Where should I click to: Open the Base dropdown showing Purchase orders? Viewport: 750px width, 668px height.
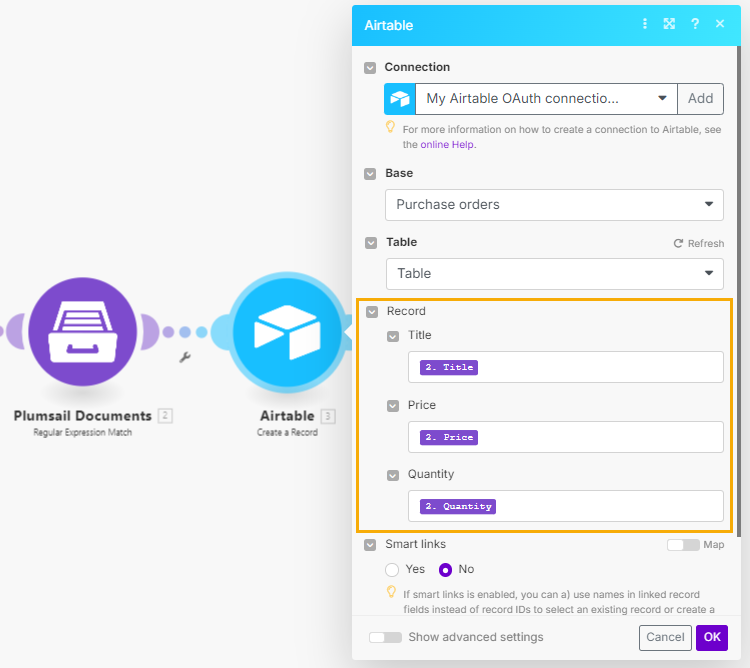coord(554,205)
